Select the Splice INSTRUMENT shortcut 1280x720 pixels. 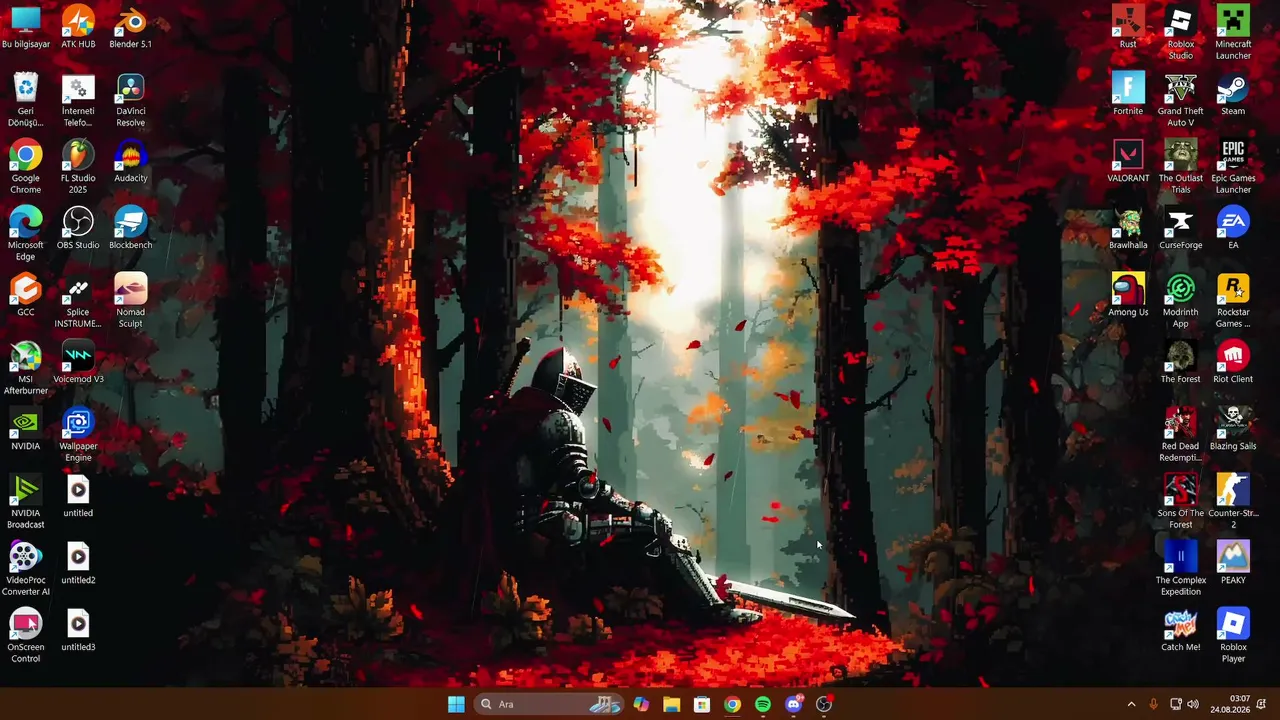point(78,301)
